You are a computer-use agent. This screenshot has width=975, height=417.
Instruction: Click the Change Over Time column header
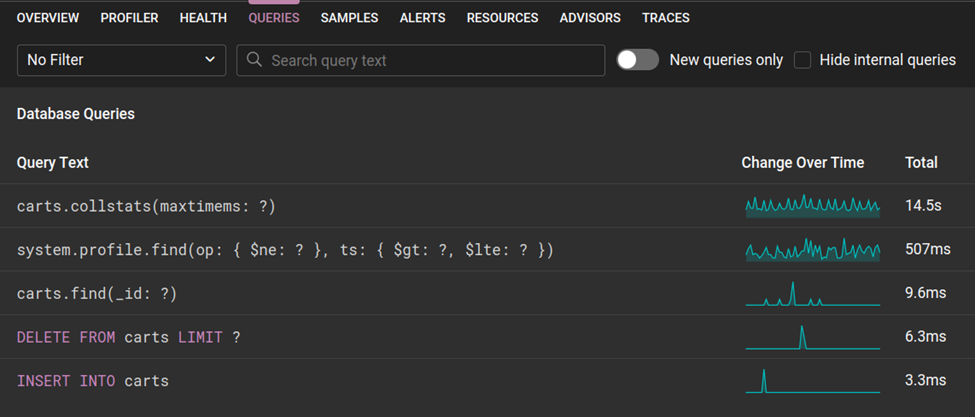pos(802,162)
